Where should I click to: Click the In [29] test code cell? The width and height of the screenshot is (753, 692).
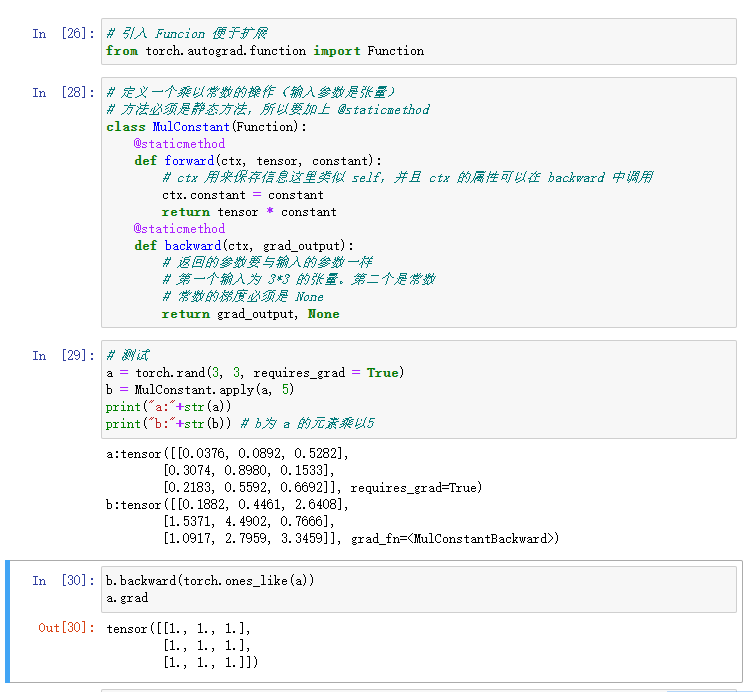tap(419, 389)
